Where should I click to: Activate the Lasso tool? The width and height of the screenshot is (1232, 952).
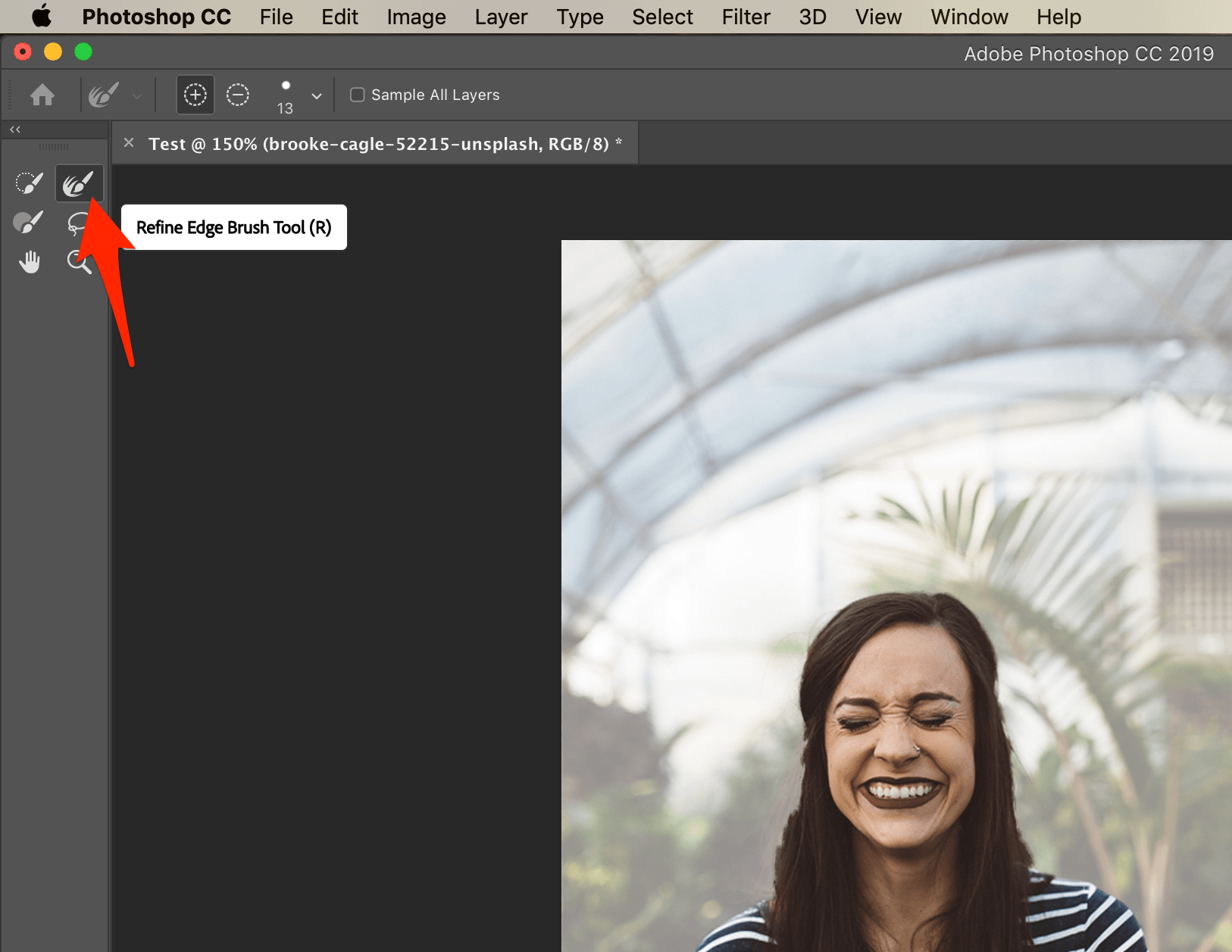tap(78, 223)
